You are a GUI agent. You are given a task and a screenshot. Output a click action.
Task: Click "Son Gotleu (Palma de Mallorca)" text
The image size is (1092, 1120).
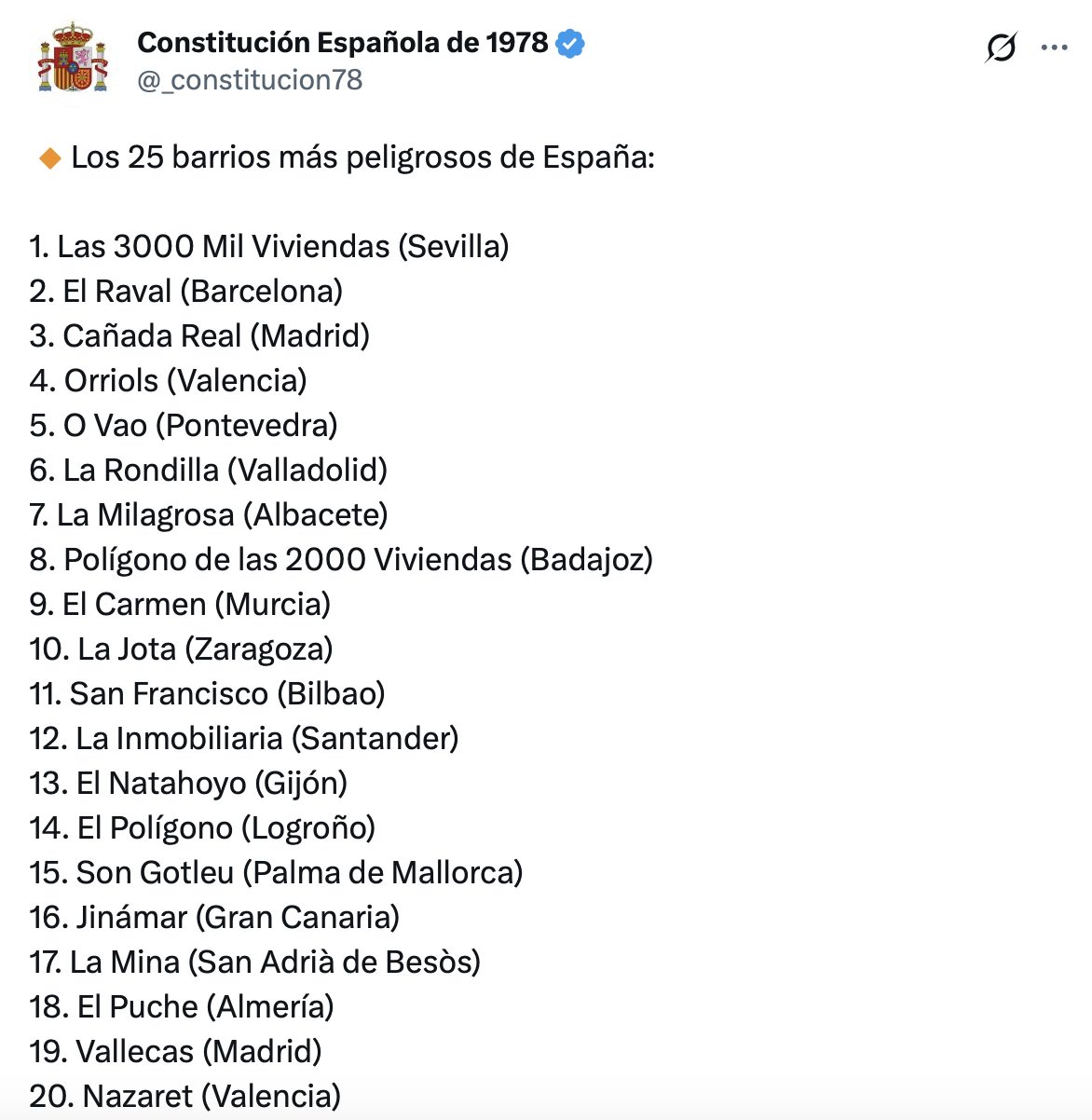[276, 873]
